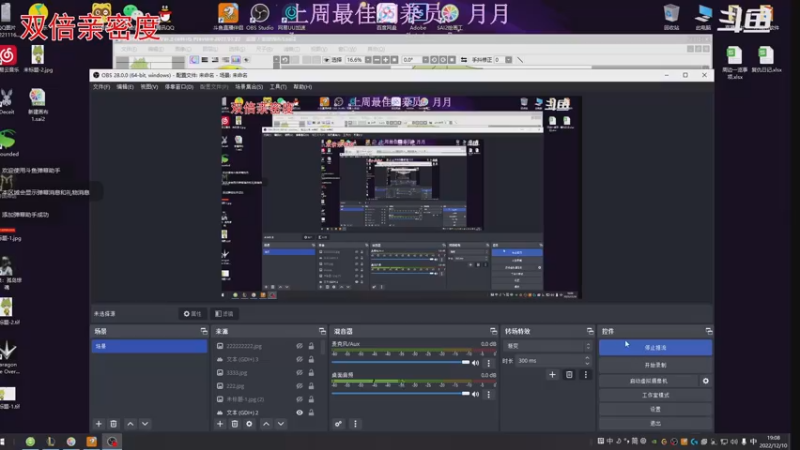Open mixer panel three-dot menu

(x=355, y=424)
